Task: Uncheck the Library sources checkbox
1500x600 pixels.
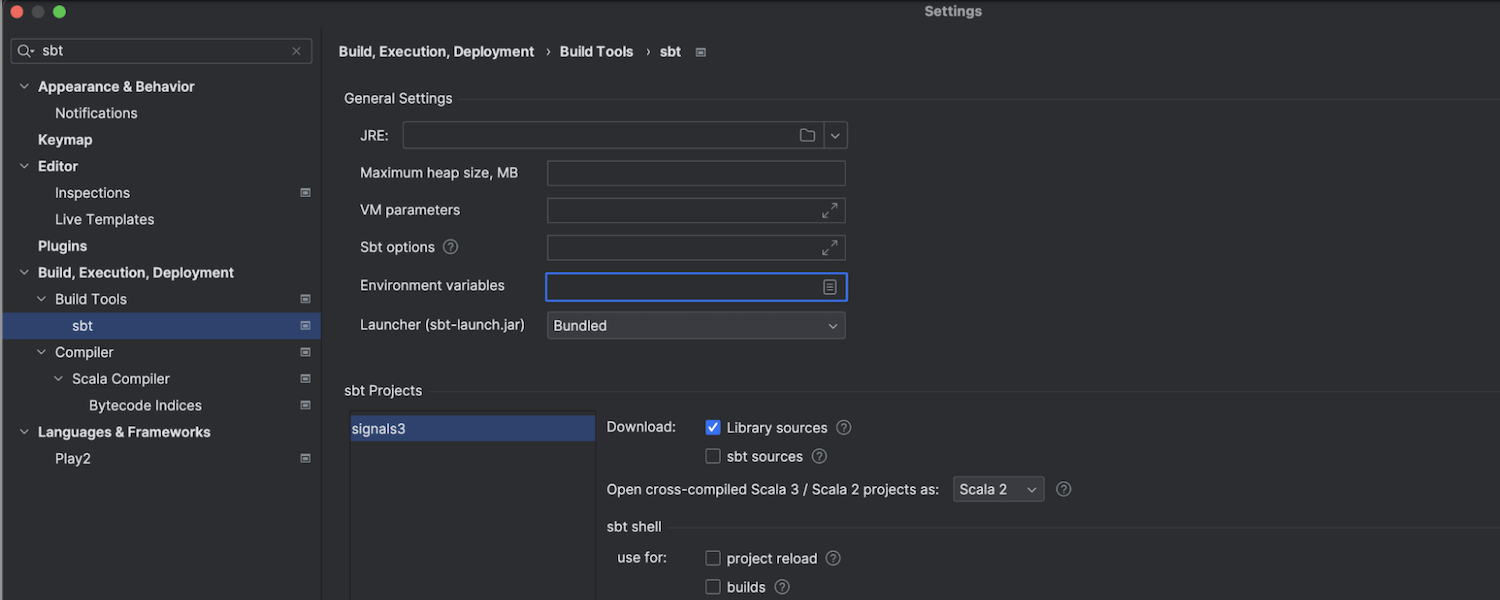Action: 713,427
